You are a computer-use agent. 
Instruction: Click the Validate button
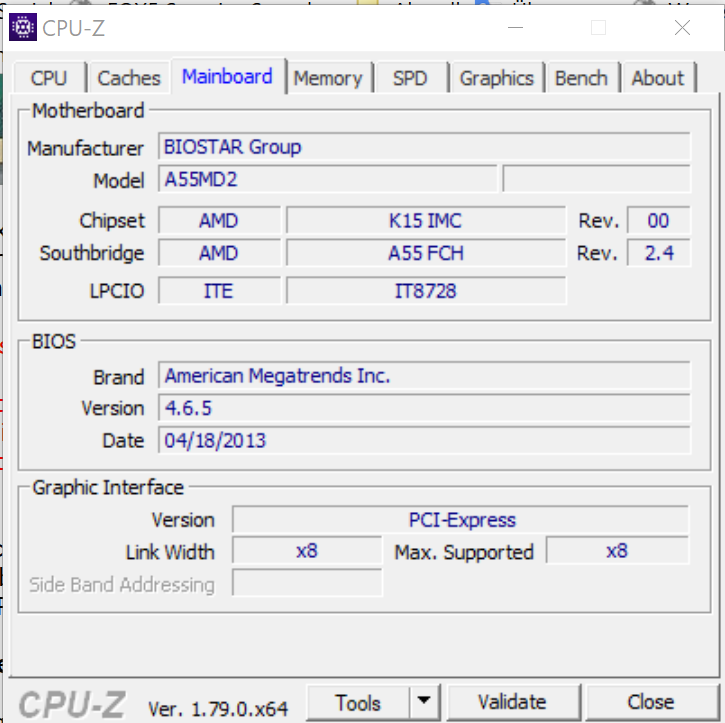click(x=512, y=703)
